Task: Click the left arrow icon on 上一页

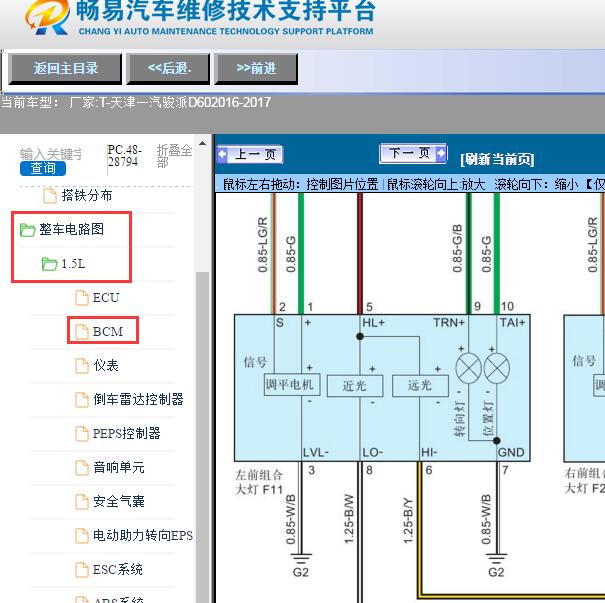Action: click(x=223, y=154)
